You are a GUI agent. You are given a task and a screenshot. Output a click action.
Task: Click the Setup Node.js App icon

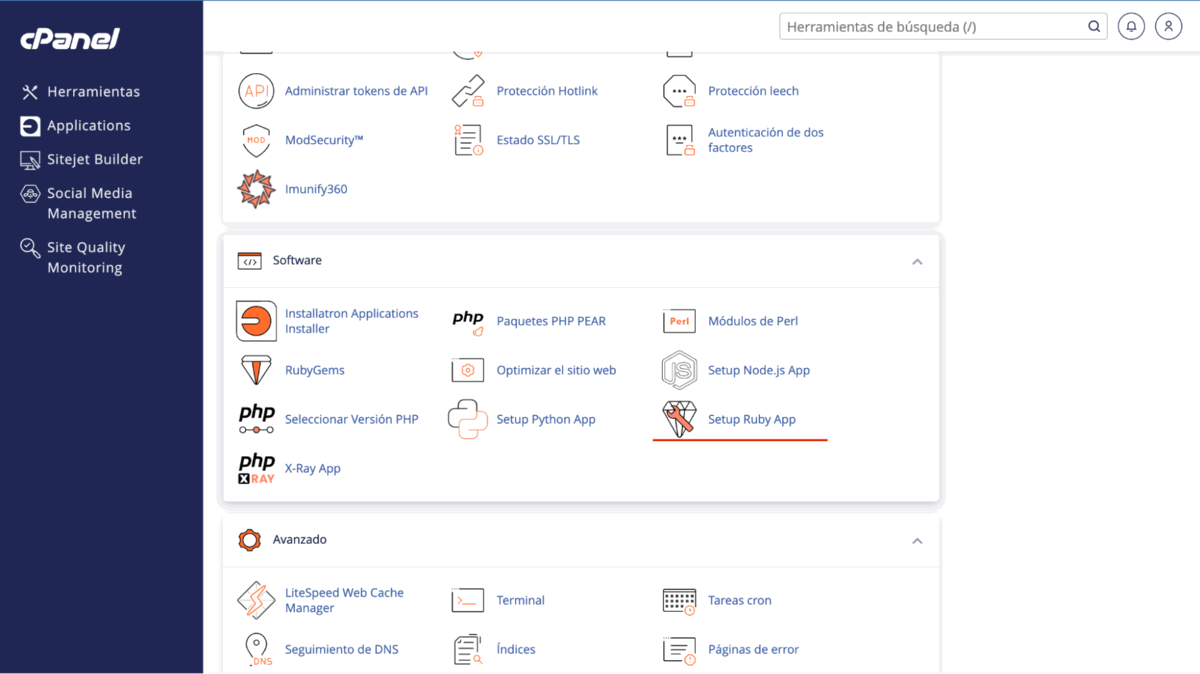[x=680, y=370]
